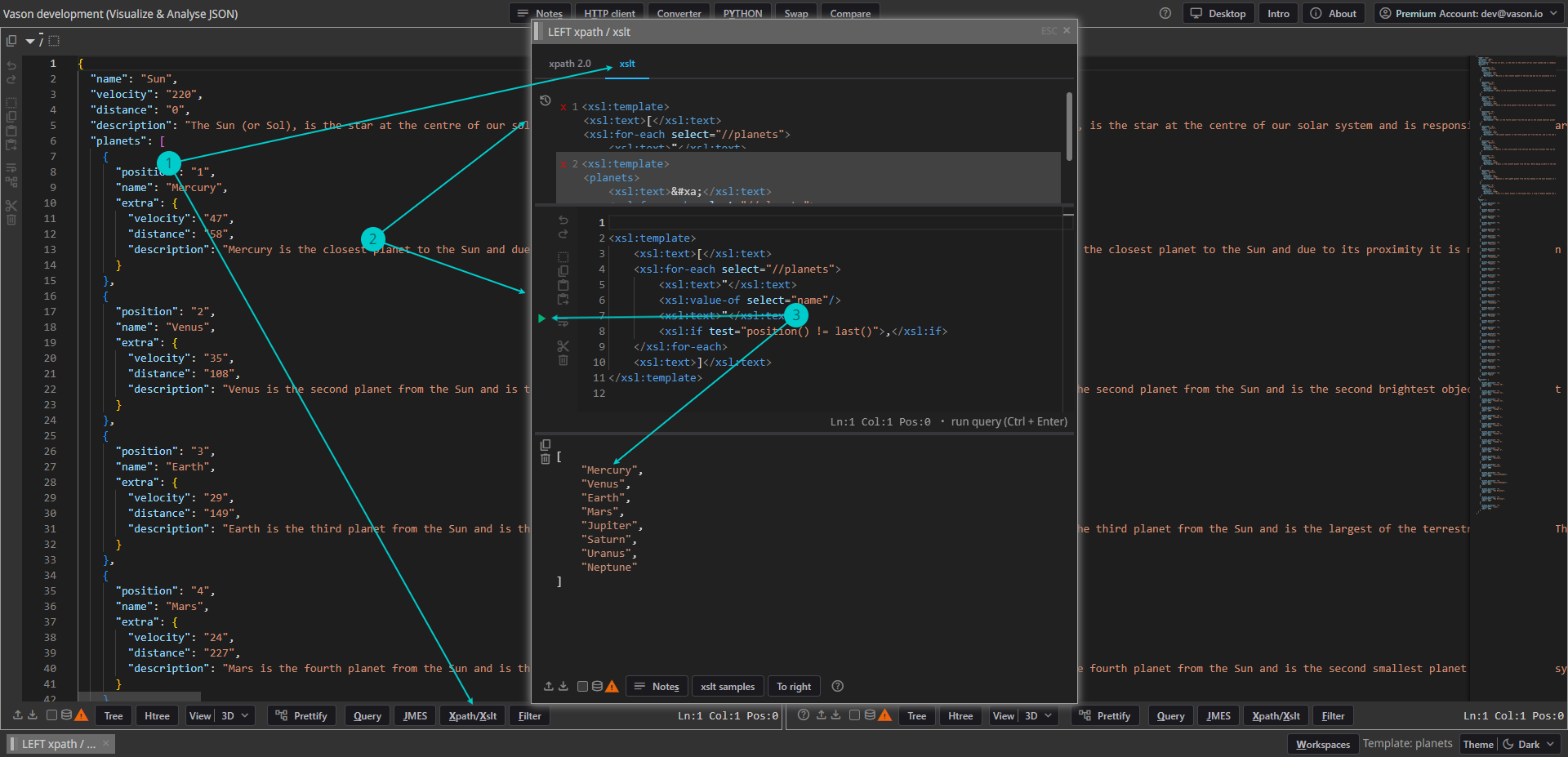Click the help icon in the xslt dialog footer
1568x757 pixels.
[837, 686]
